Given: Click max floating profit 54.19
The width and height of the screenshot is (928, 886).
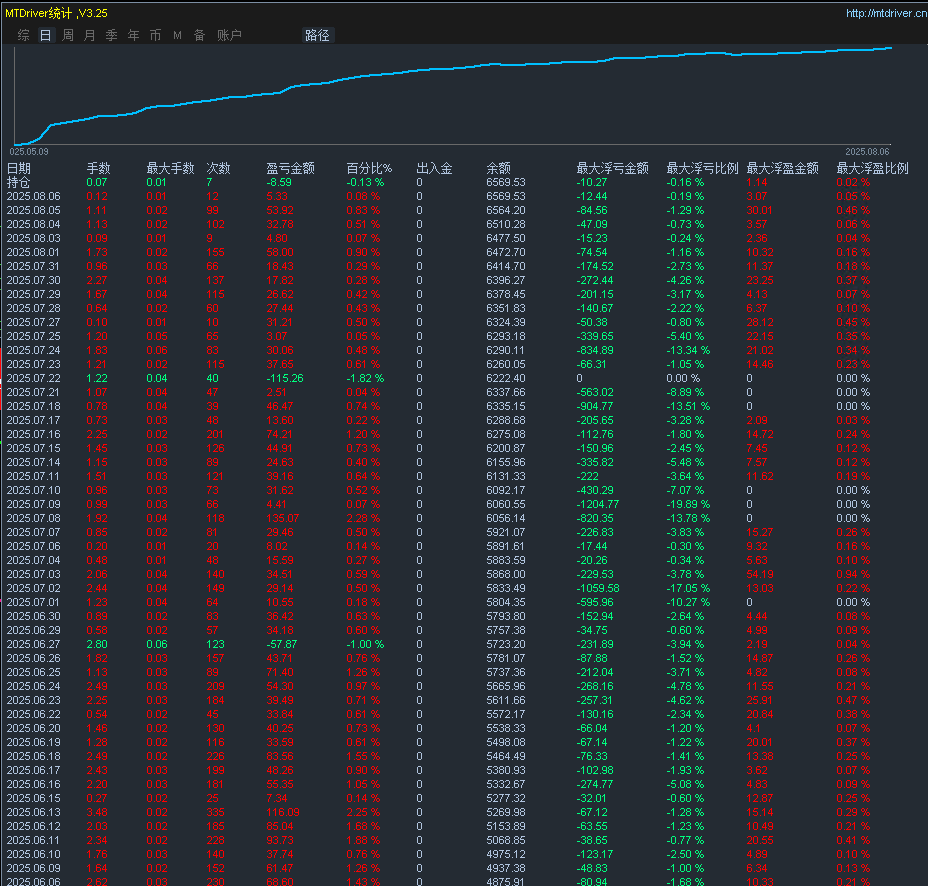Looking at the screenshot, I should coord(760,574).
